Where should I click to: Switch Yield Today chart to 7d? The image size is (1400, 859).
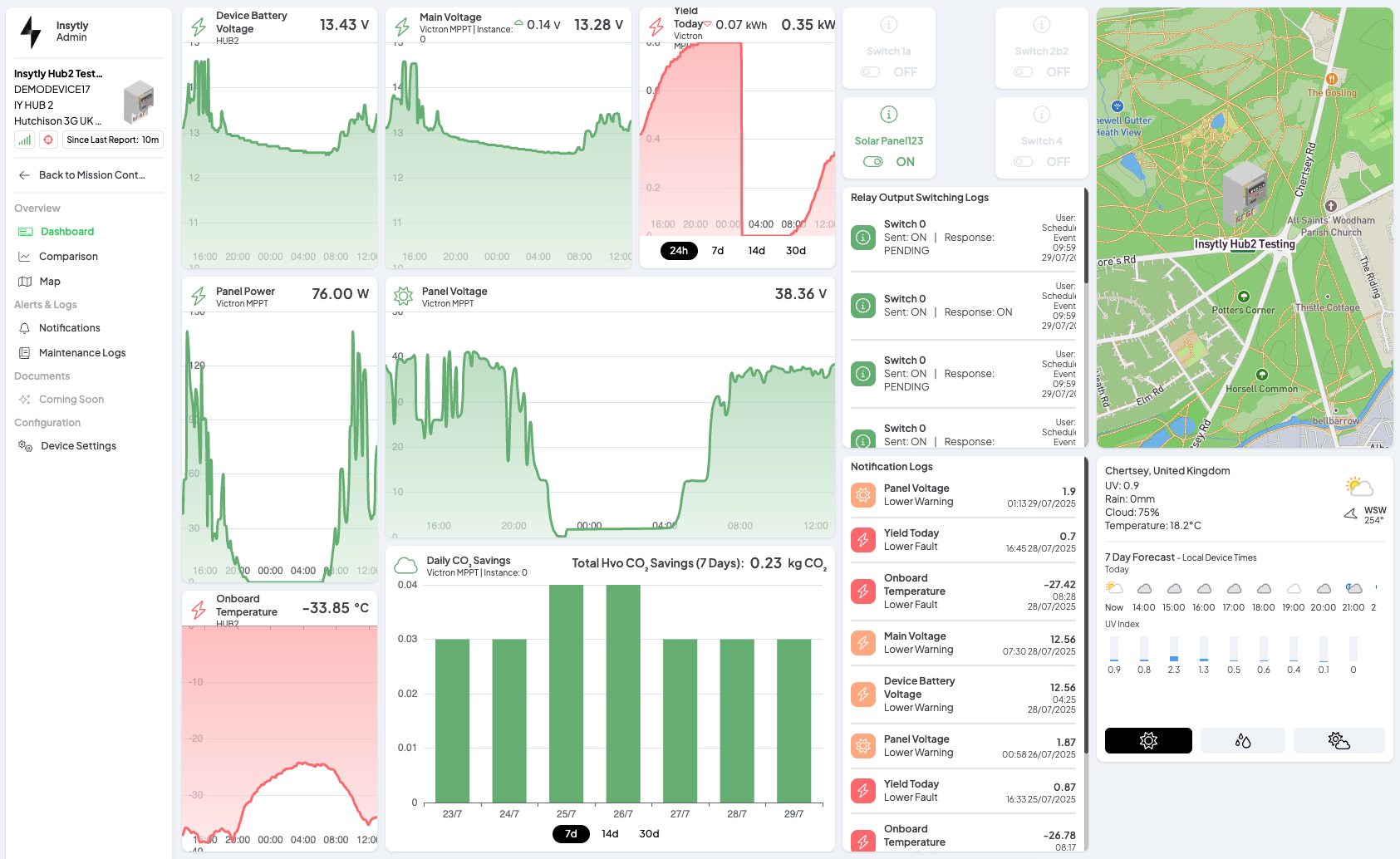717,251
